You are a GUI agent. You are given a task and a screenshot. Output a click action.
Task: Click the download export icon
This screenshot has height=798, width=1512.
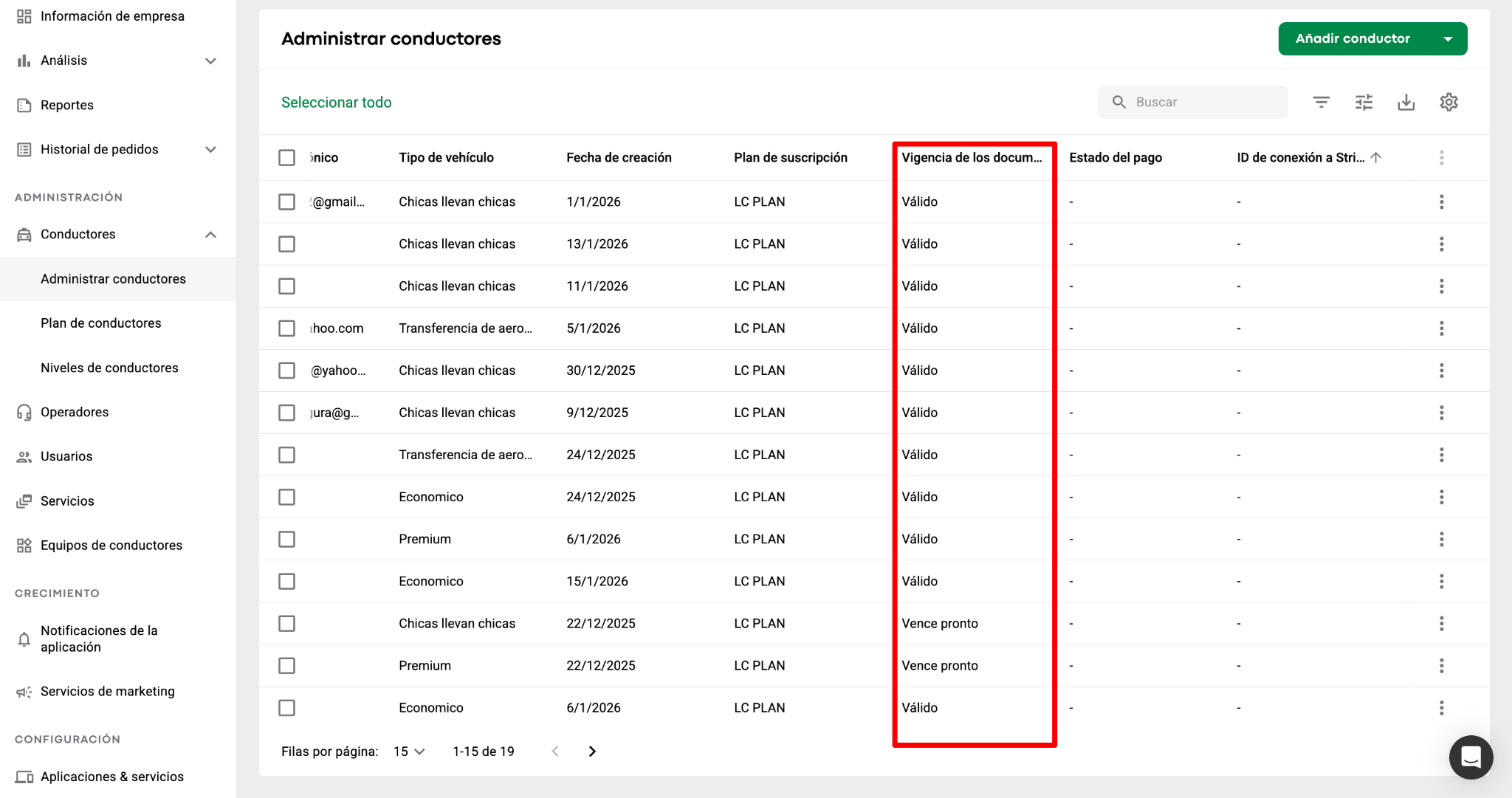coord(1406,102)
